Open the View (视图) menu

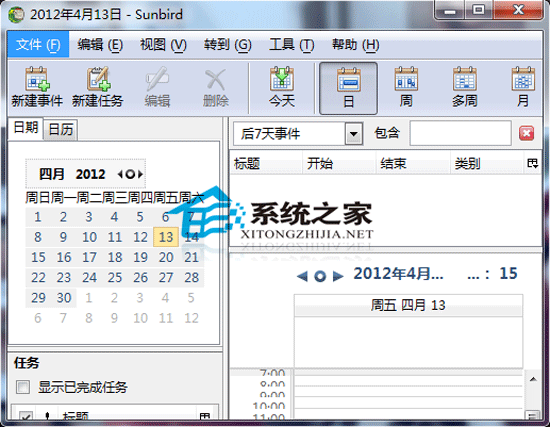[163, 45]
